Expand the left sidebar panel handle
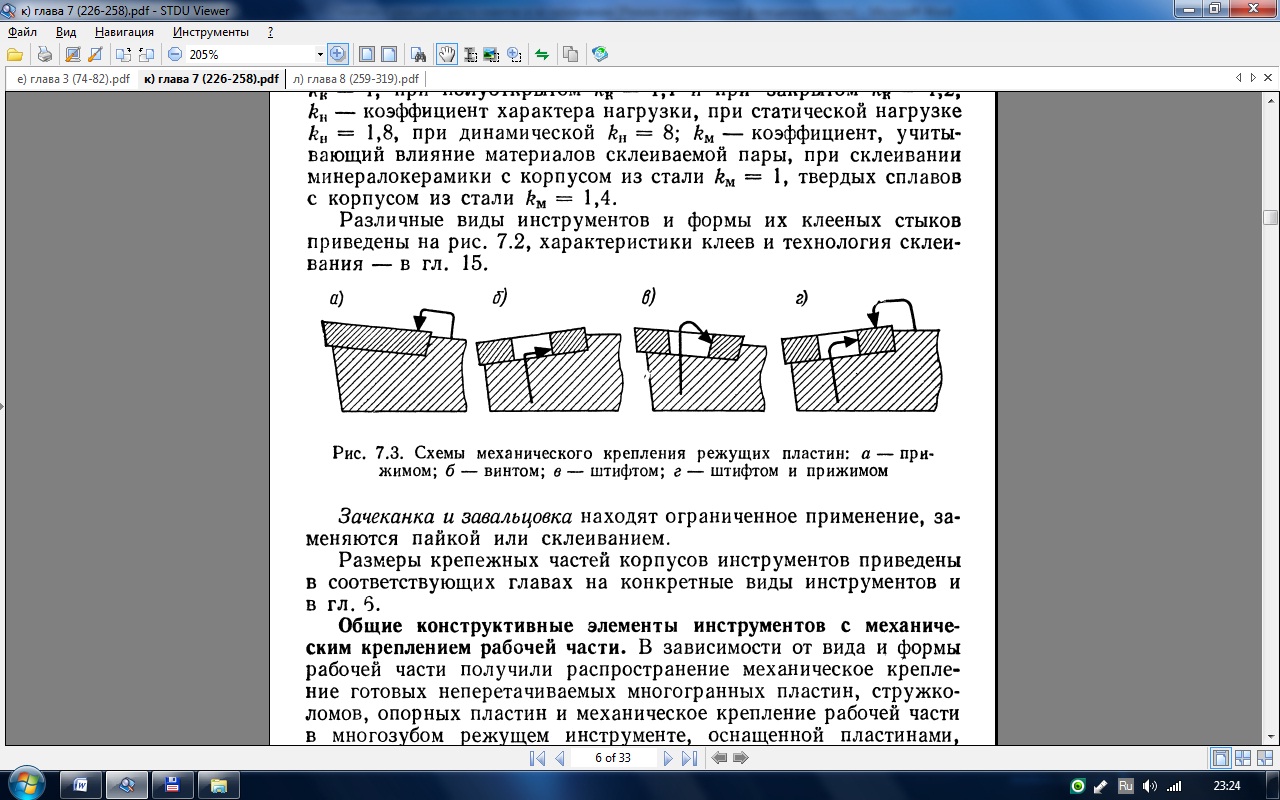1280x800 pixels. 2,406
